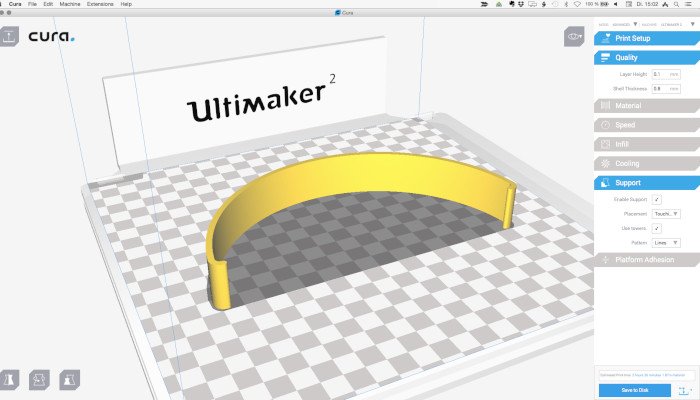The image size is (700, 400).
Task: Expand the Infill settings section
Action: pos(647,144)
